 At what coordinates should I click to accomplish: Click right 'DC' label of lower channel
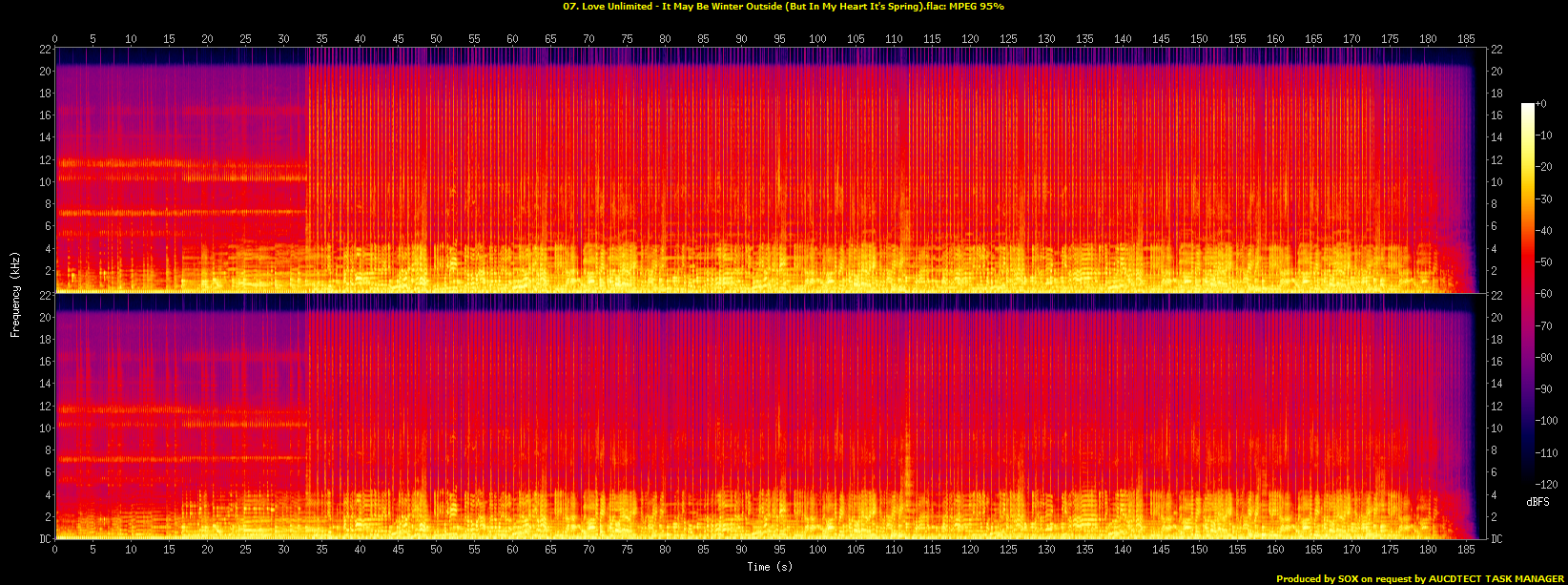pos(1496,539)
